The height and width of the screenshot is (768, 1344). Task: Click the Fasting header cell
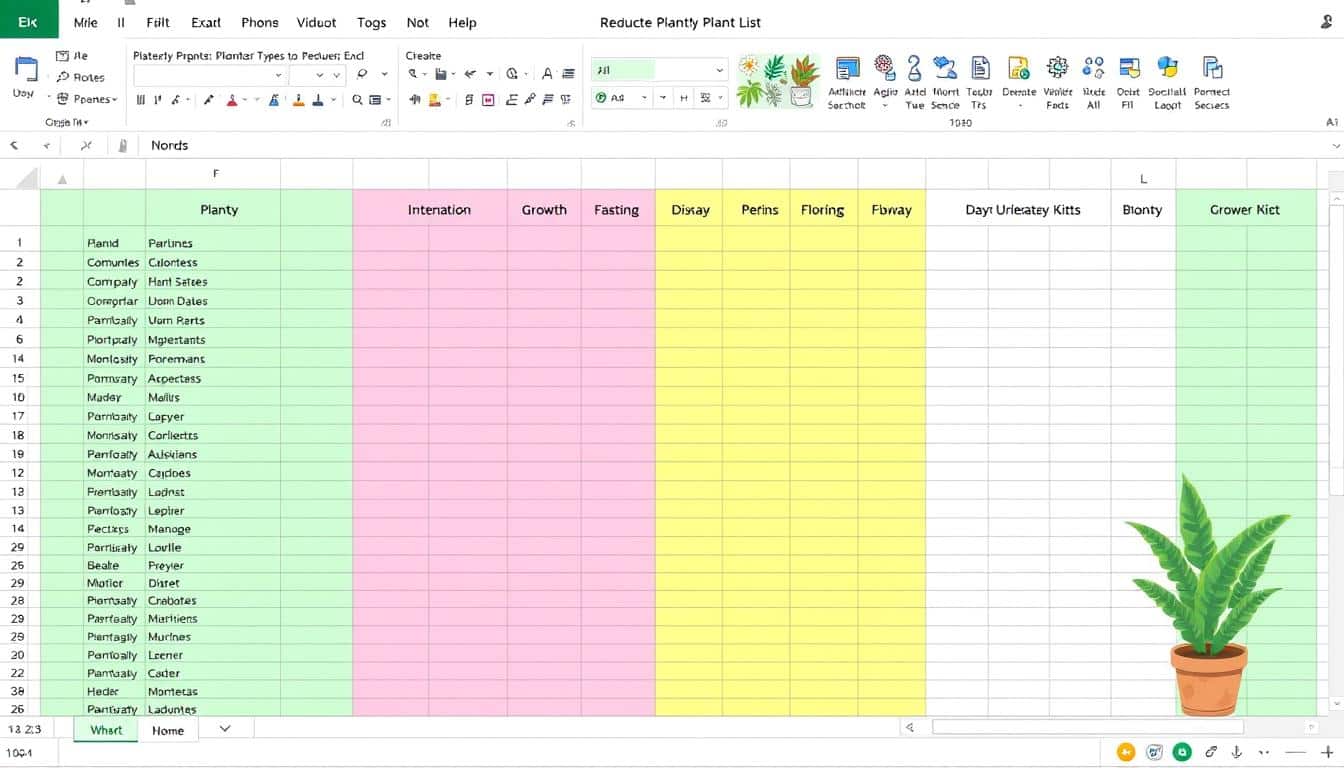[616, 210]
